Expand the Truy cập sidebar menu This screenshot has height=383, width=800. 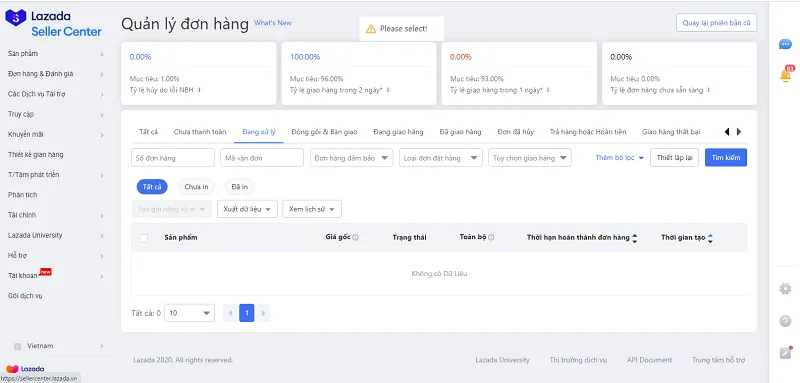pyautogui.click(x=56, y=114)
